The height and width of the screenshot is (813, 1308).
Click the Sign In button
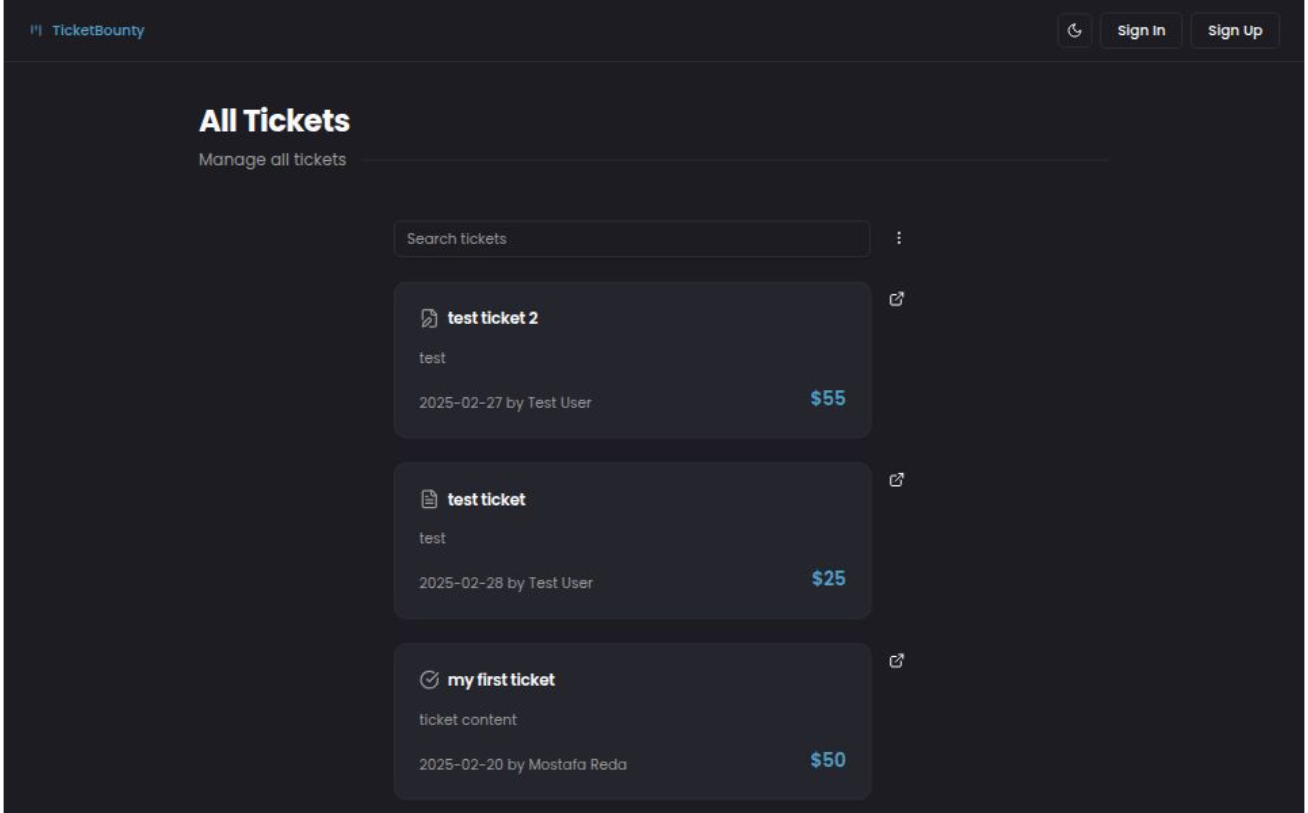[1141, 30]
